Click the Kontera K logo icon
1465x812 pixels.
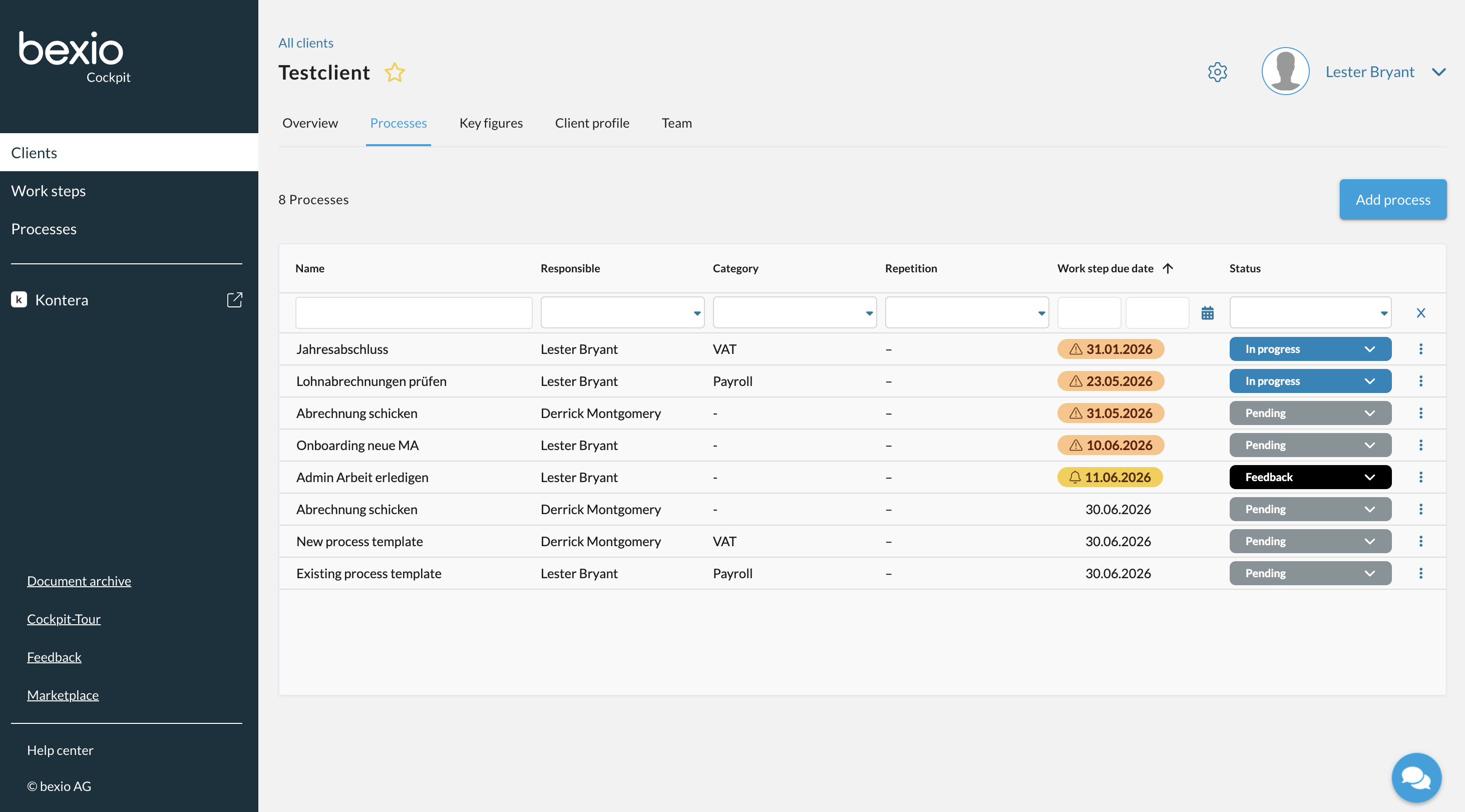tap(19, 300)
